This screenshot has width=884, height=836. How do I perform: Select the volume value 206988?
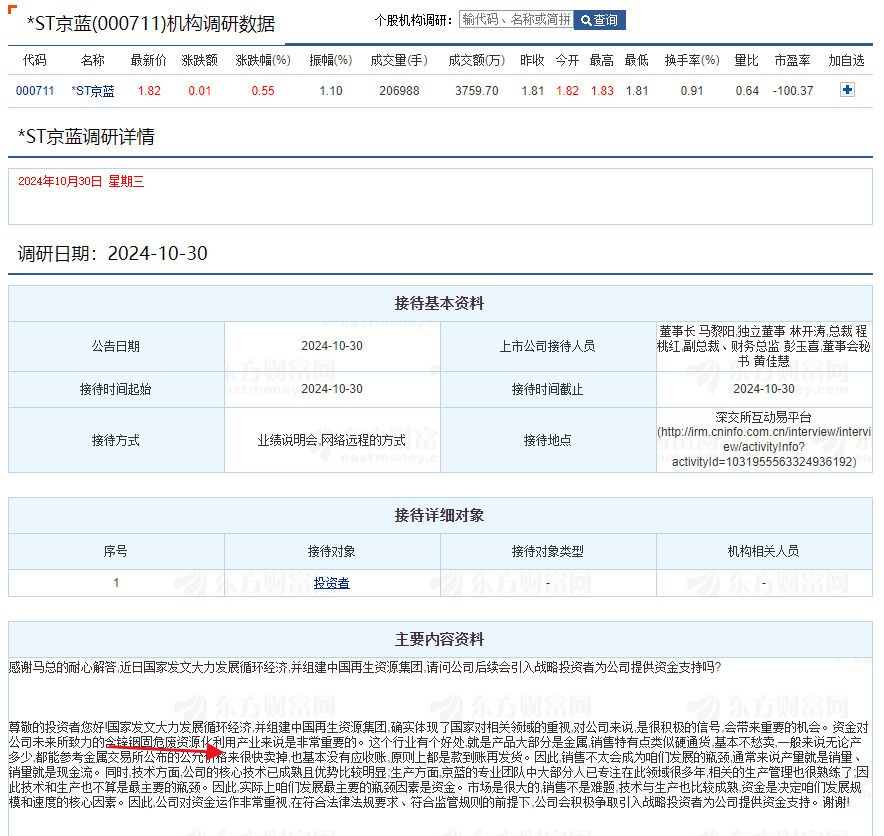399,91
